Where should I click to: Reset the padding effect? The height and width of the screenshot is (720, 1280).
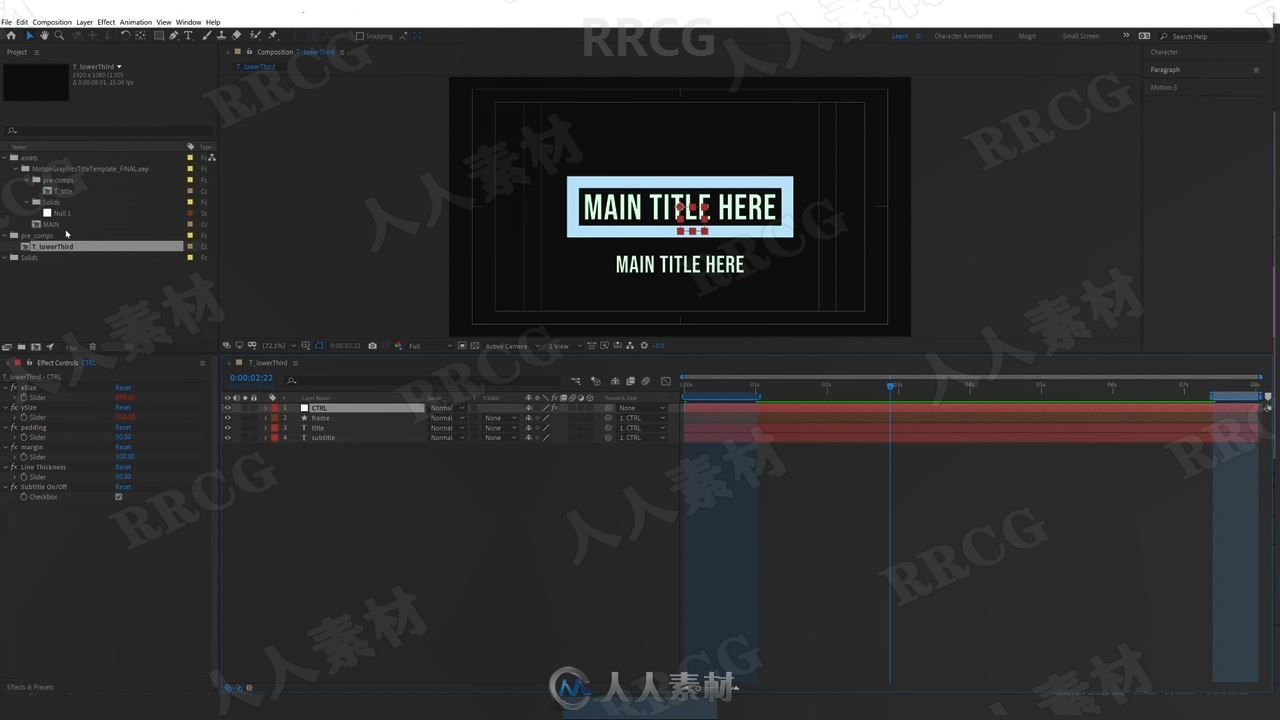tap(123, 427)
